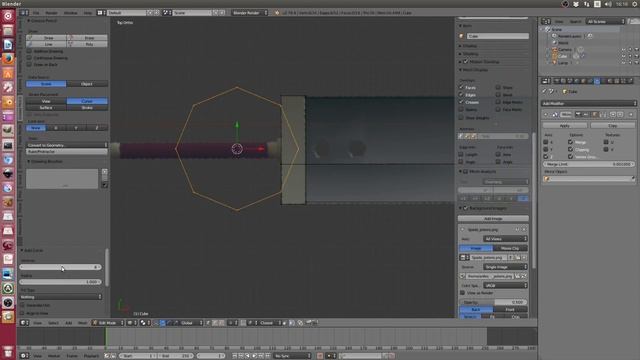Click the OpenGL render image icon in 3D header
Screen dimensions: 640x360
click(x=309, y=323)
